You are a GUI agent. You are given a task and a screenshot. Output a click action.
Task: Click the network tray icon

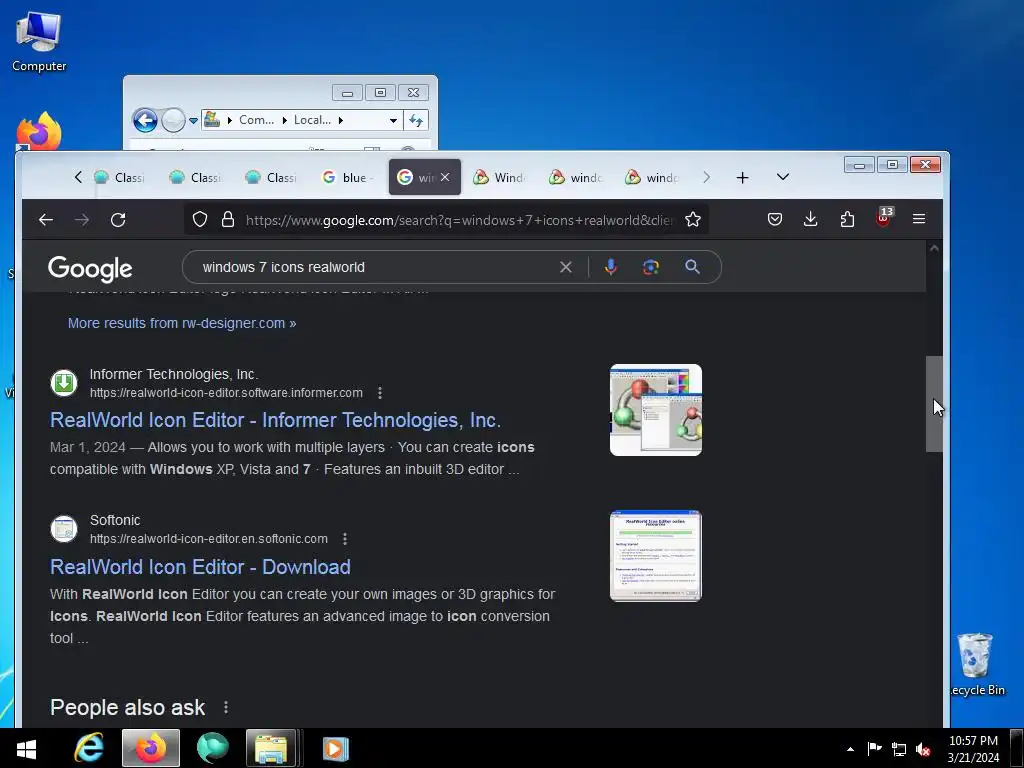899,750
